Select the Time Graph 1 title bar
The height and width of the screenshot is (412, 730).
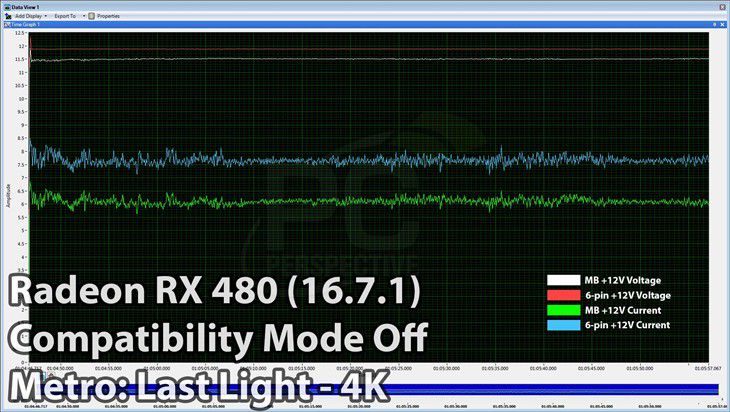click(365, 24)
